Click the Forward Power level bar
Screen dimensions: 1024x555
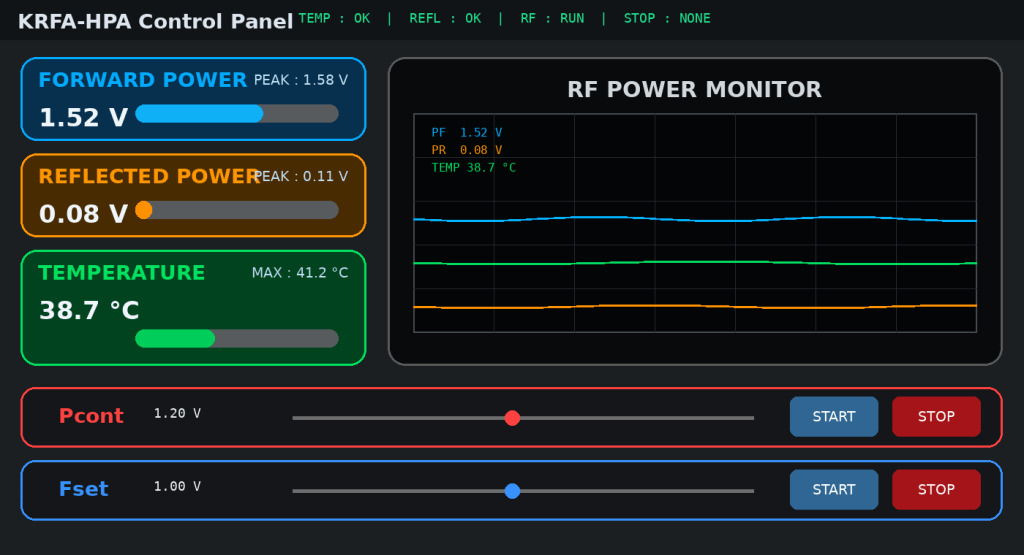coord(237,114)
